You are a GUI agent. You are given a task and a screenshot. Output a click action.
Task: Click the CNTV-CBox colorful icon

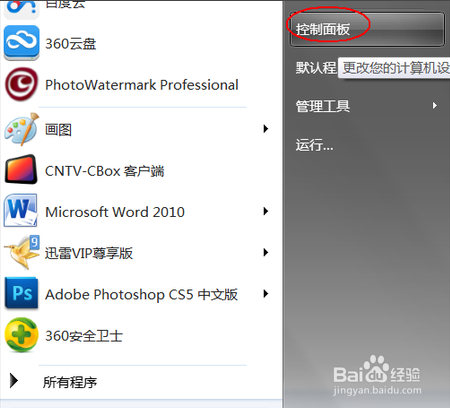tap(21, 169)
